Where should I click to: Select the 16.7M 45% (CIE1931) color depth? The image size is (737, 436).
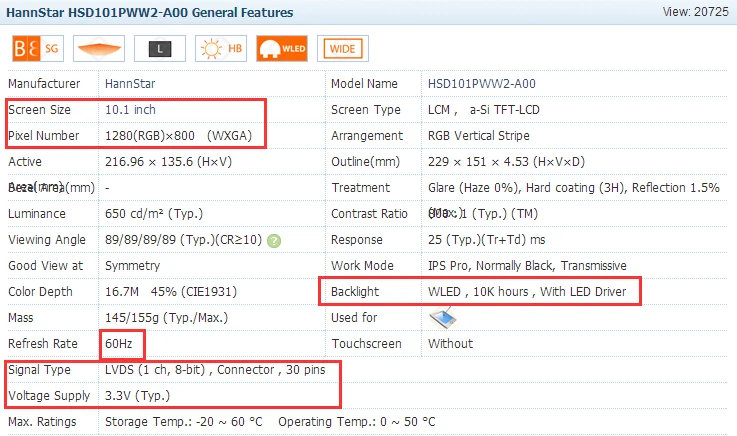coord(171,292)
